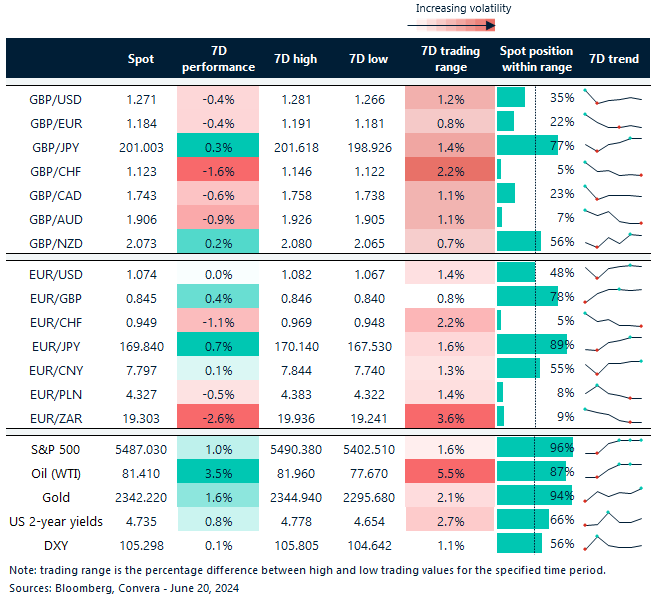Click the GBP/NZD row label
Screen dimensions: 657x598
click(x=55, y=243)
